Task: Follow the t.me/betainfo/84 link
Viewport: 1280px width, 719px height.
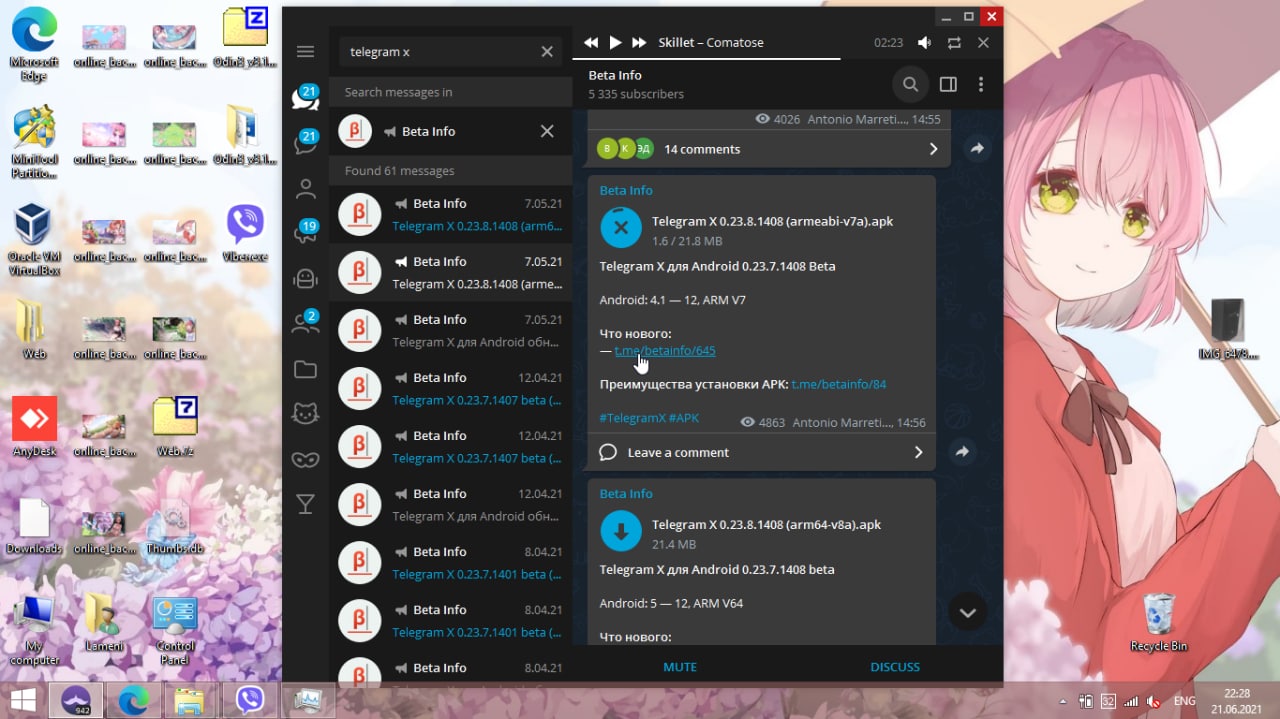Action: coord(839,384)
